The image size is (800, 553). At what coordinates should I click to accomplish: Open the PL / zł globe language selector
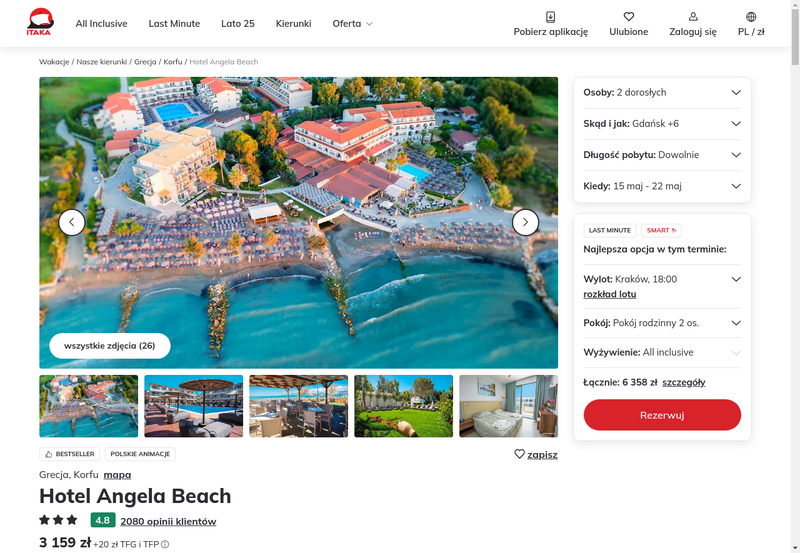pyautogui.click(x=751, y=17)
